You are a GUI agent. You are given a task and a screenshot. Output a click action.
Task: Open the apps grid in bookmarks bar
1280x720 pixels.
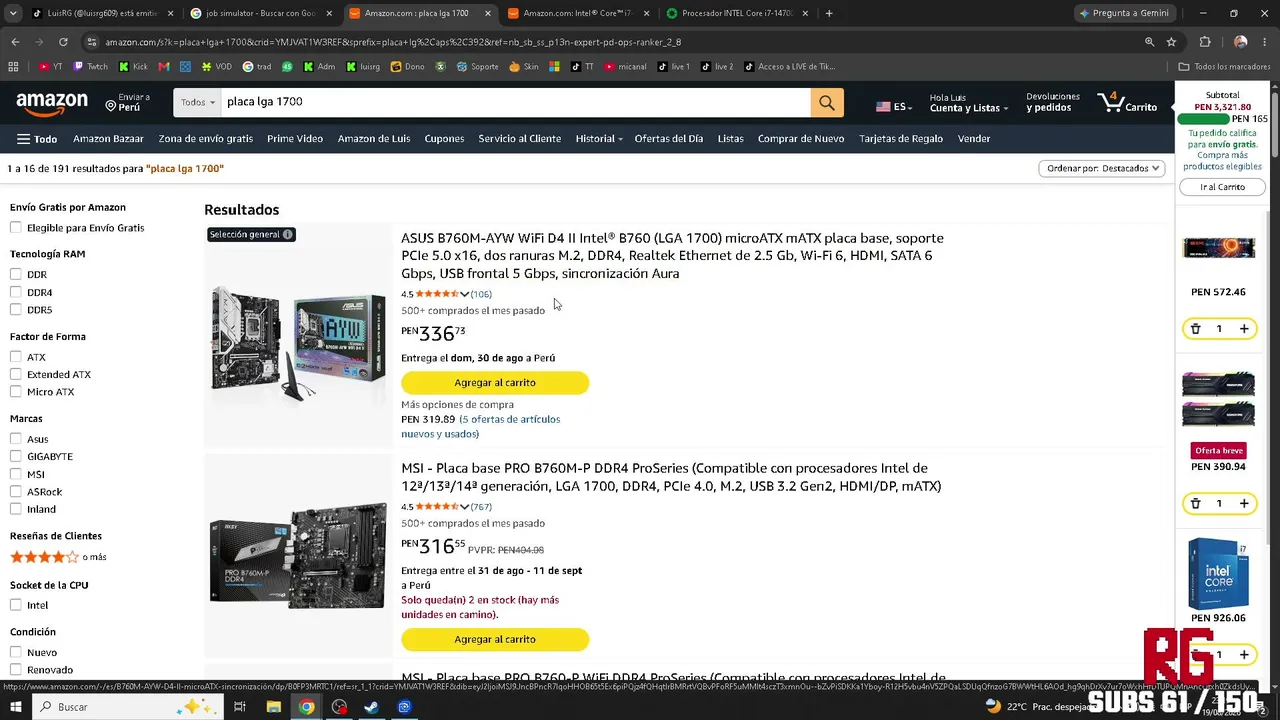tap(13, 67)
